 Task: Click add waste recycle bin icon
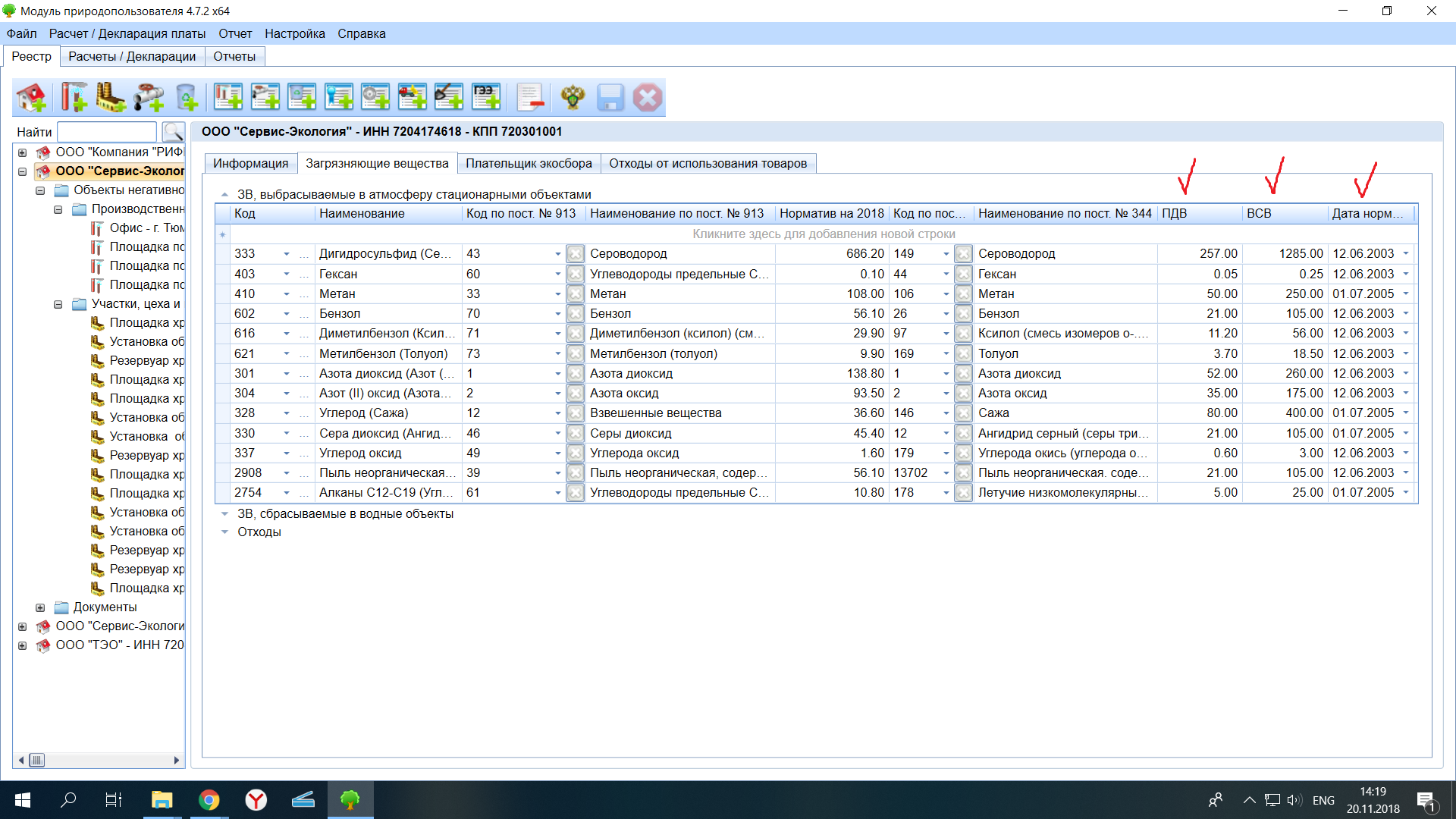click(x=187, y=97)
